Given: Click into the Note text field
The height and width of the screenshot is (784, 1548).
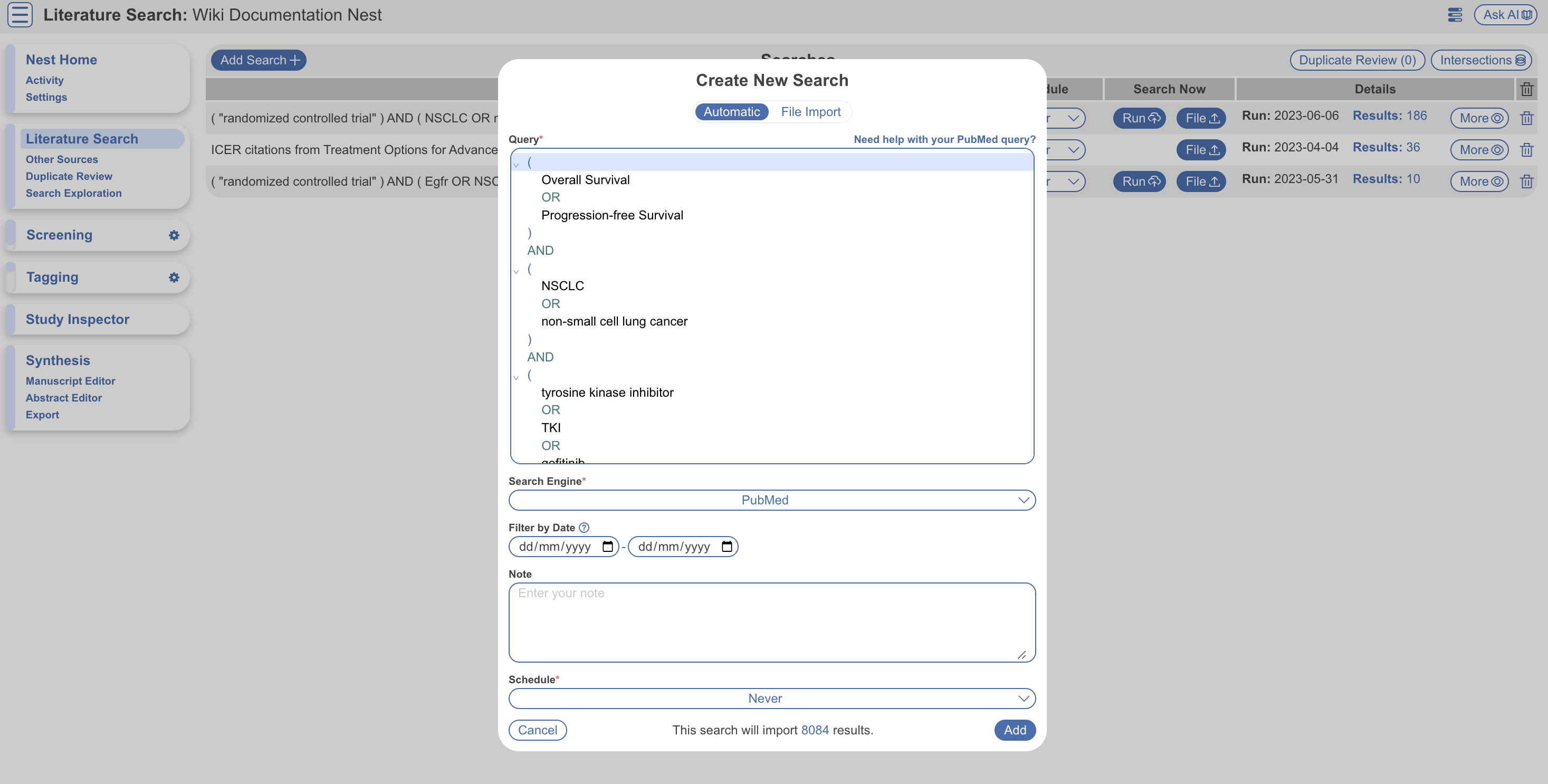Looking at the screenshot, I should [771, 622].
